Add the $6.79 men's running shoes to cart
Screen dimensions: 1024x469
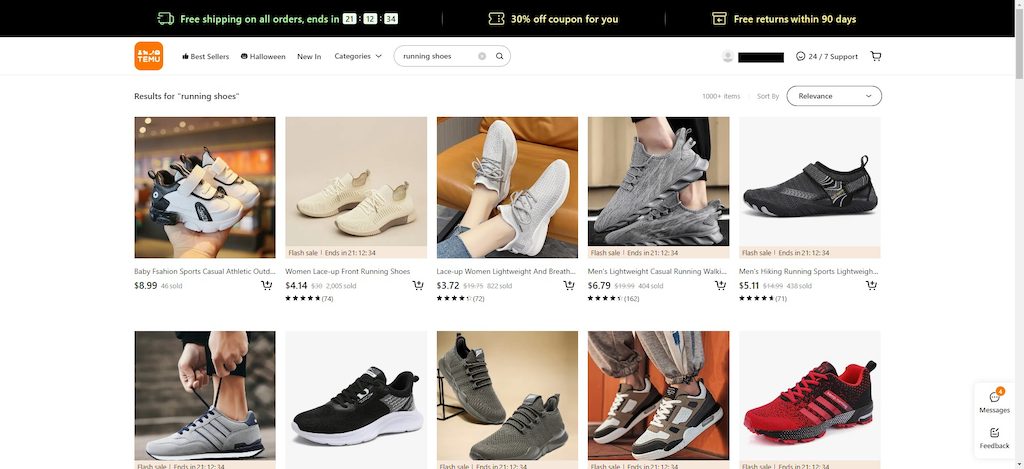point(720,285)
